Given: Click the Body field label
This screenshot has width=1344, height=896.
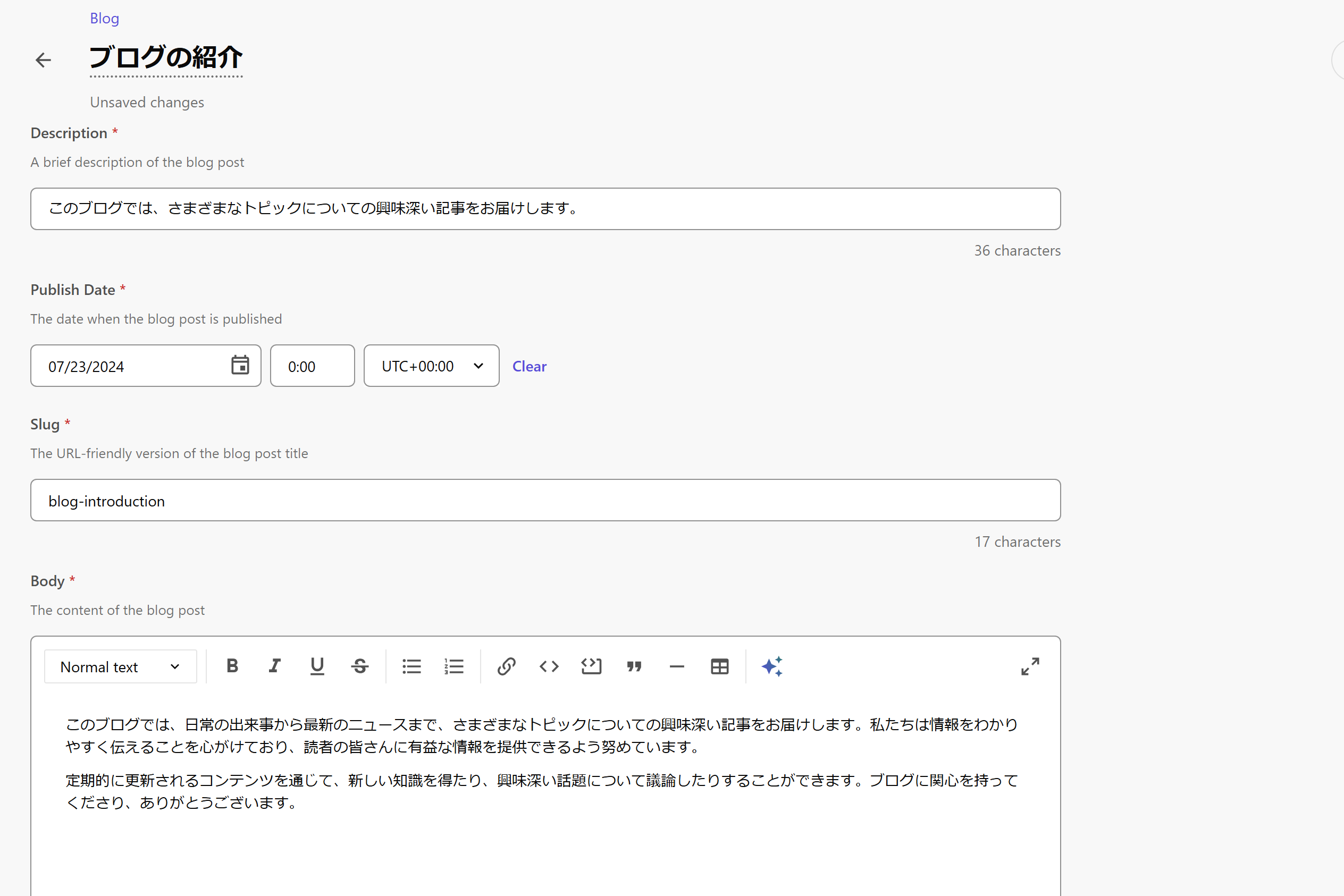Looking at the screenshot, I should (47, 581).
